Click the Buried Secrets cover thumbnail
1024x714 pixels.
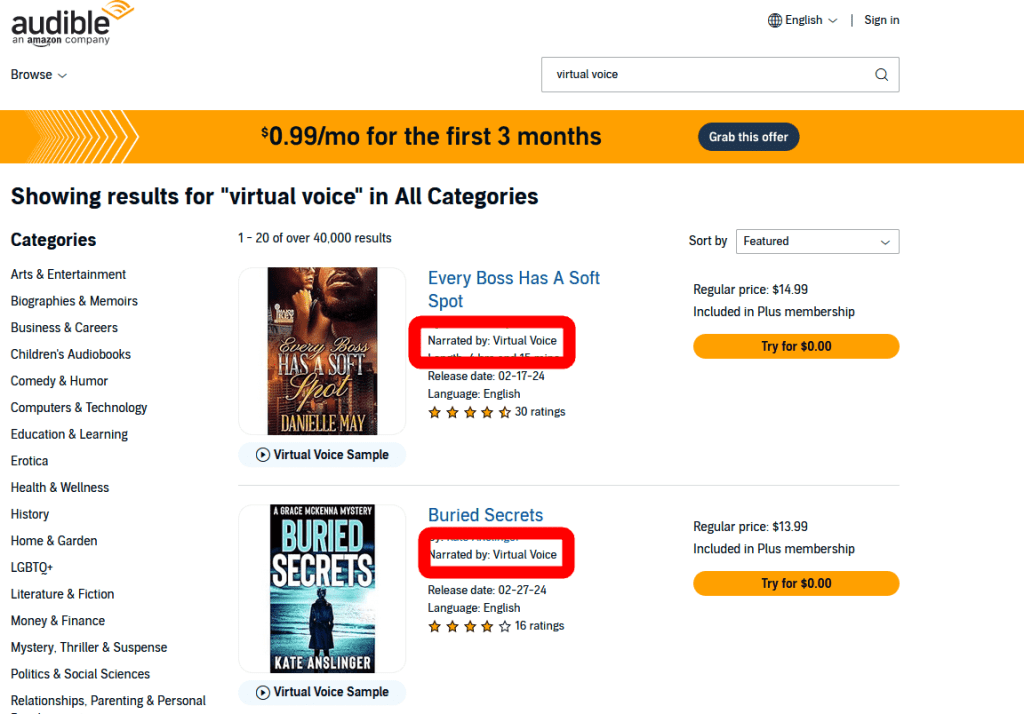pyautogui.click(x=322, y=588)
